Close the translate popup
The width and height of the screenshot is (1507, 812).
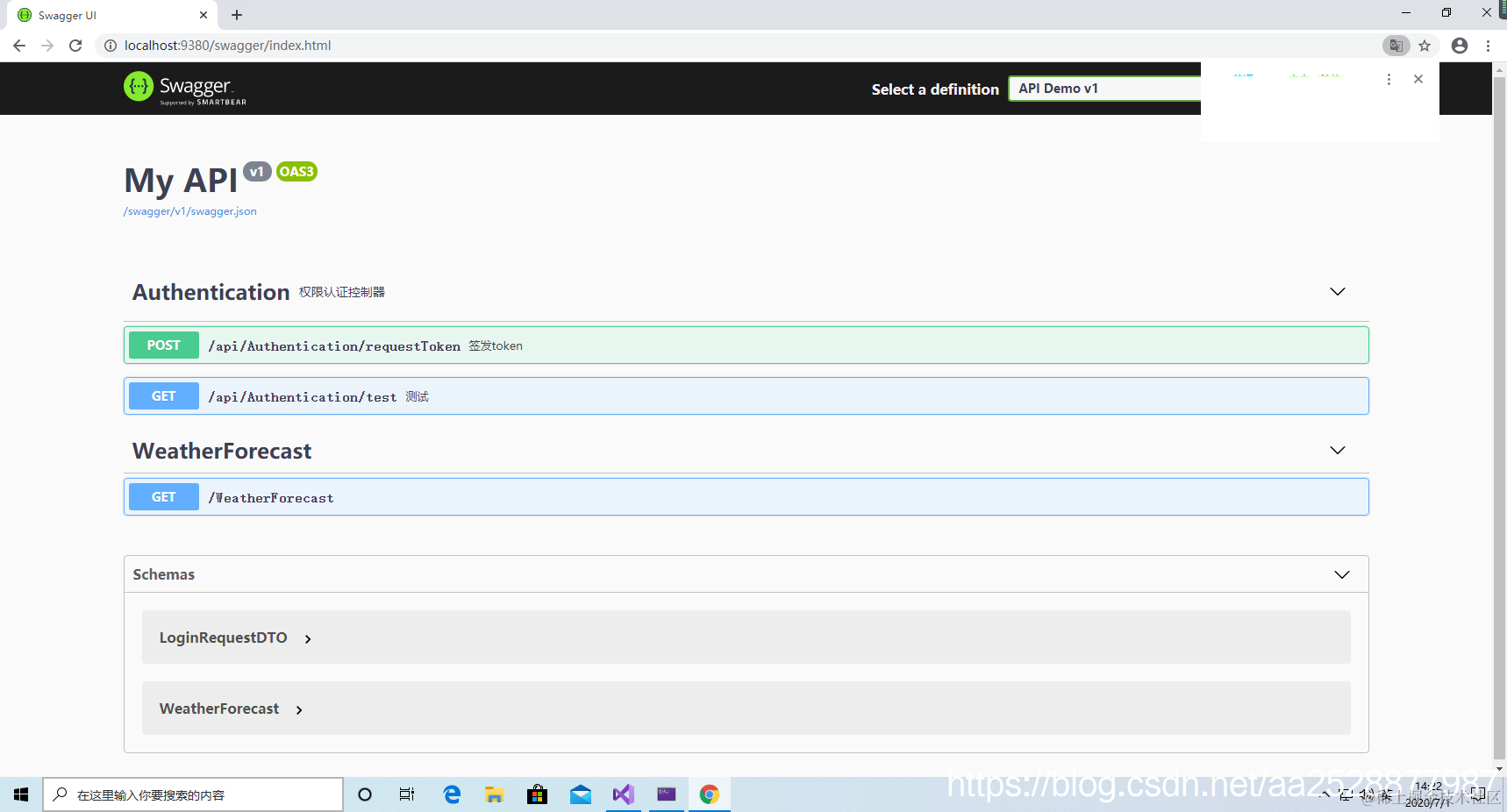(1418, 79)
